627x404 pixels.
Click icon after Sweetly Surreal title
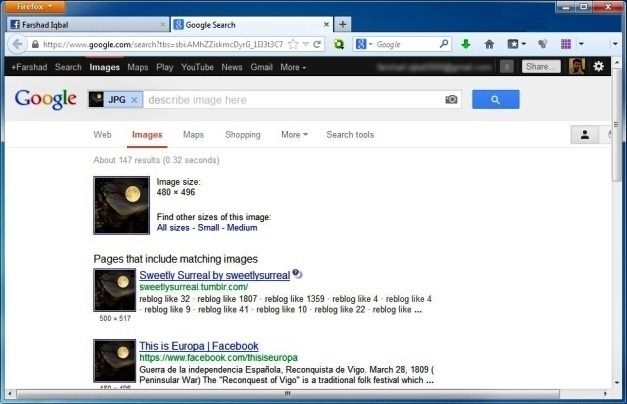click(297, 274)
